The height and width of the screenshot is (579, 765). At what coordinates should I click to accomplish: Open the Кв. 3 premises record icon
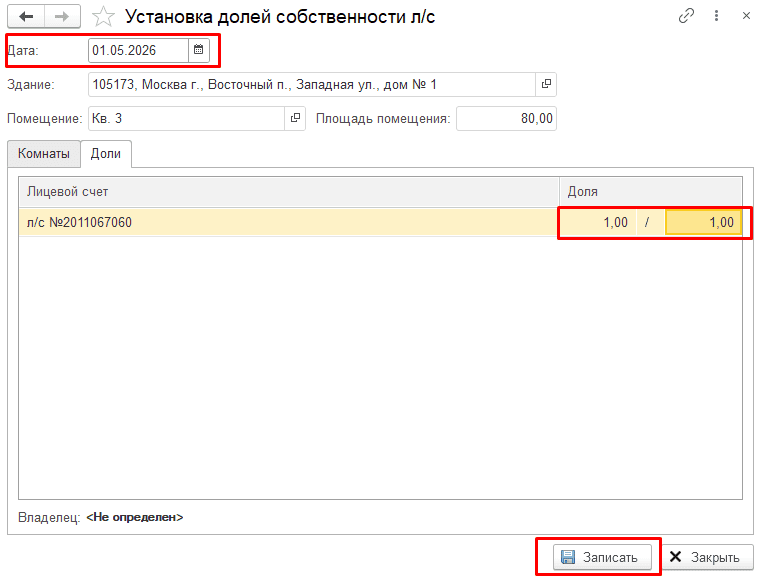tap(295, 118)
